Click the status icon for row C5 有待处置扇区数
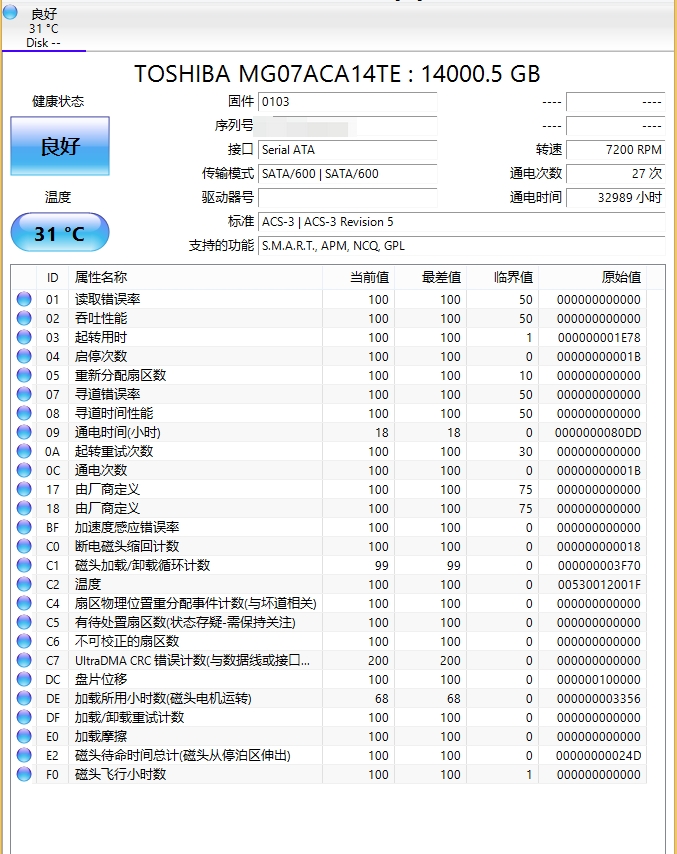Screen dimensions: 677x854 click(24, 622)
